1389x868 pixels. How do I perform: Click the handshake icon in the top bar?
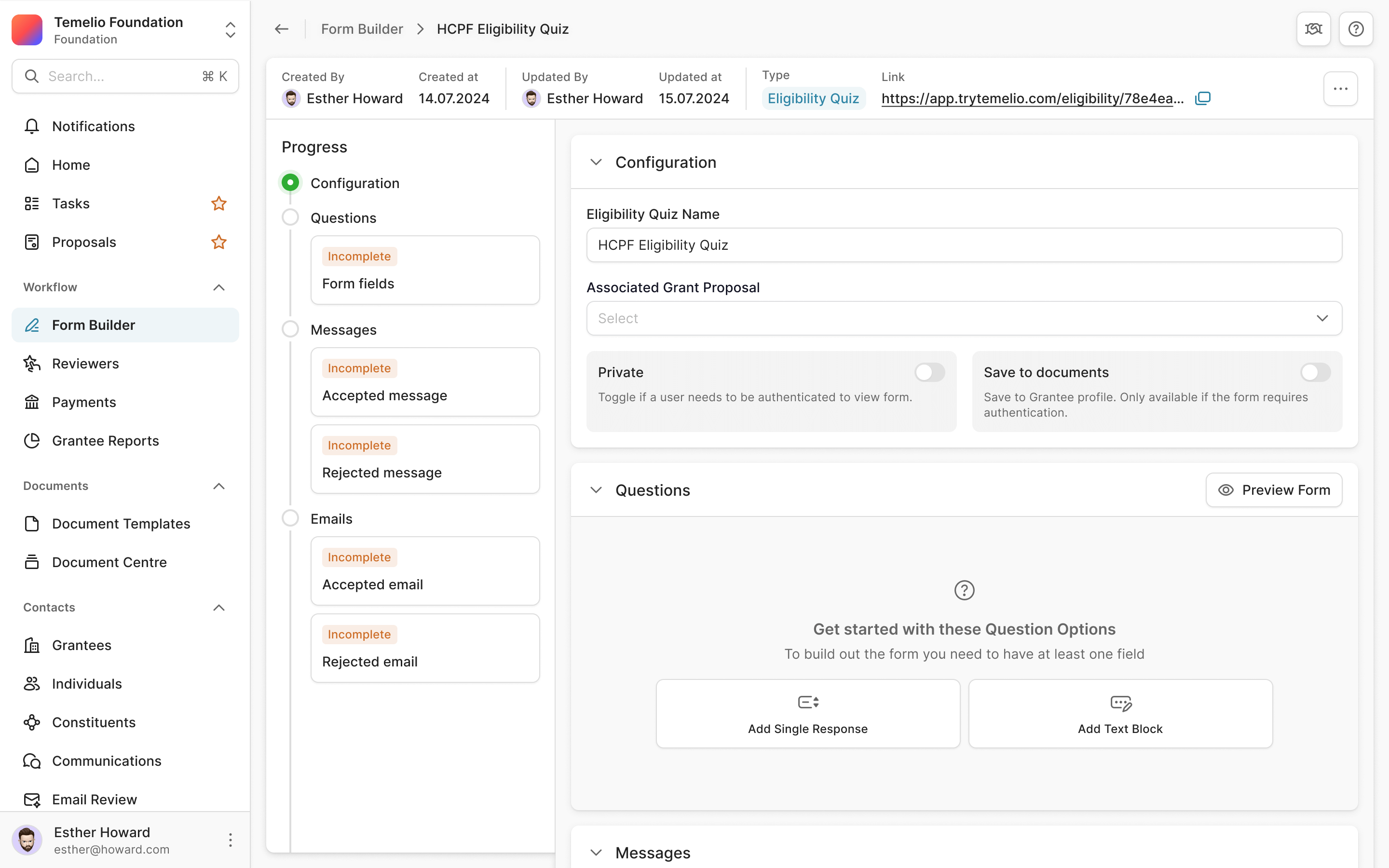1313,29
